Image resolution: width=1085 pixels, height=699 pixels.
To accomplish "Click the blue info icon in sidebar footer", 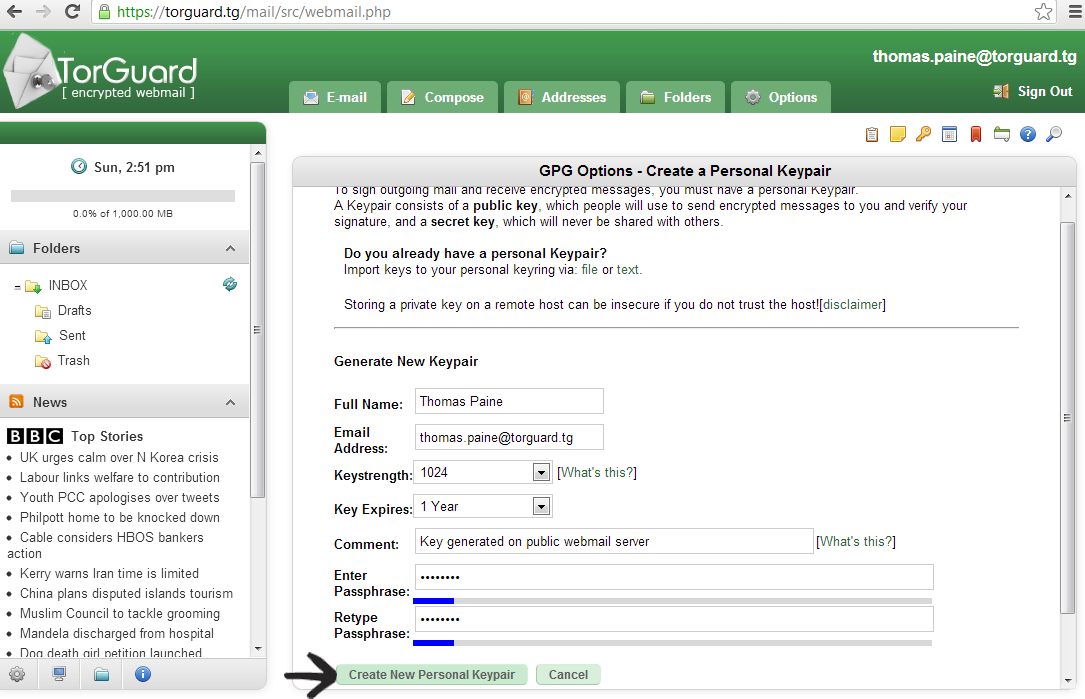I will click(x=143, y=674).
